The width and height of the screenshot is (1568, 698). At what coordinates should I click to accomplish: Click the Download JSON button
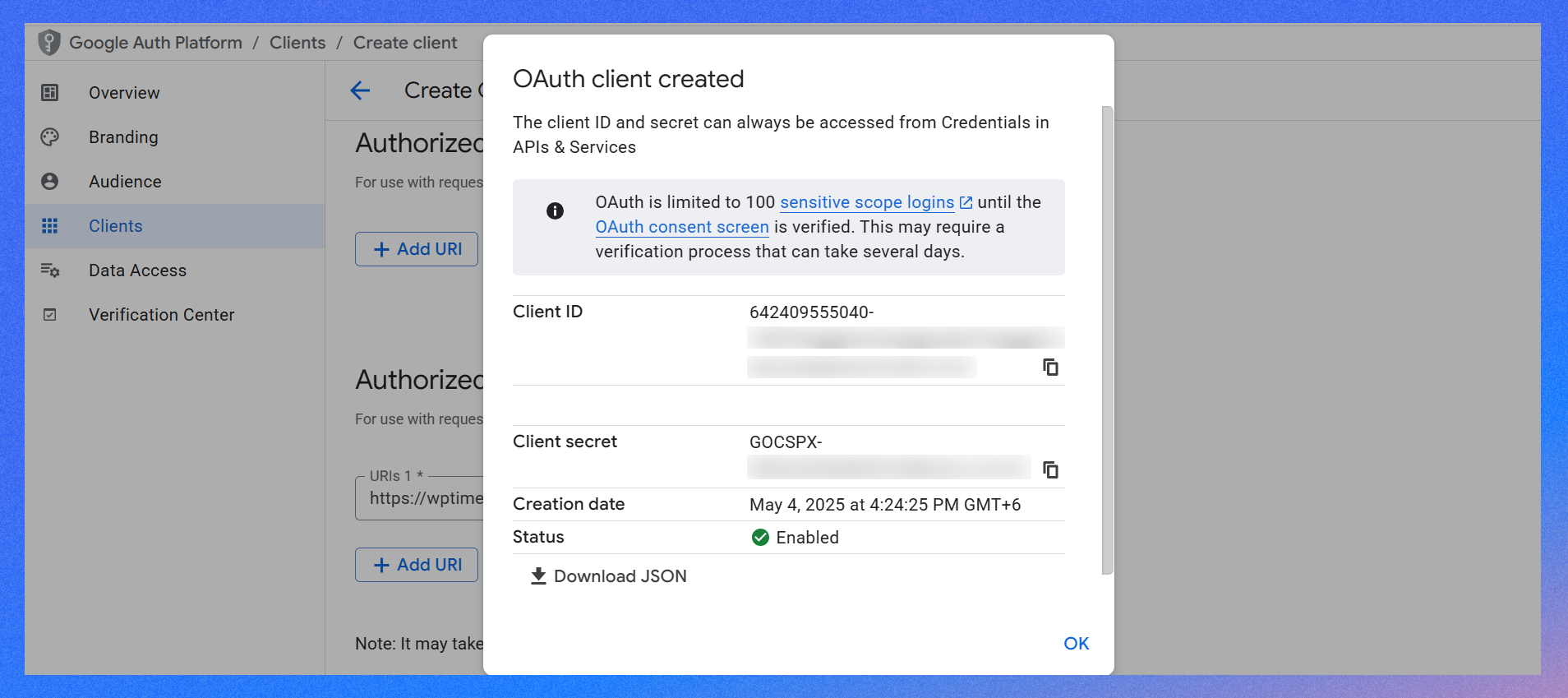pos(608,576)
